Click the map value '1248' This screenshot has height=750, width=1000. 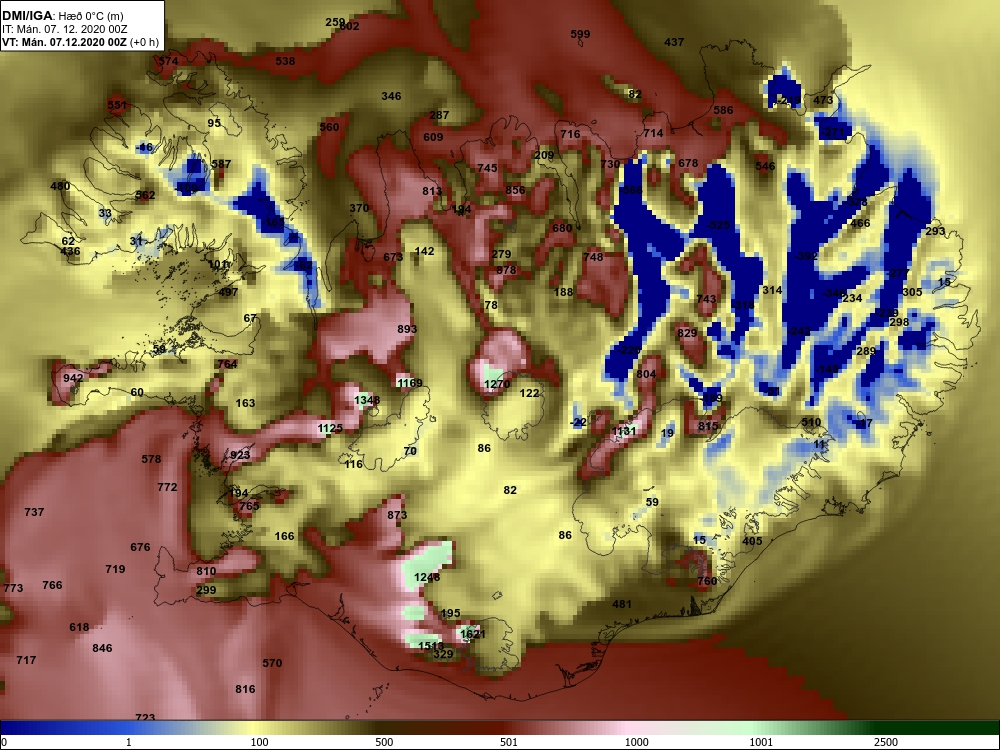[x=427, y=577]
